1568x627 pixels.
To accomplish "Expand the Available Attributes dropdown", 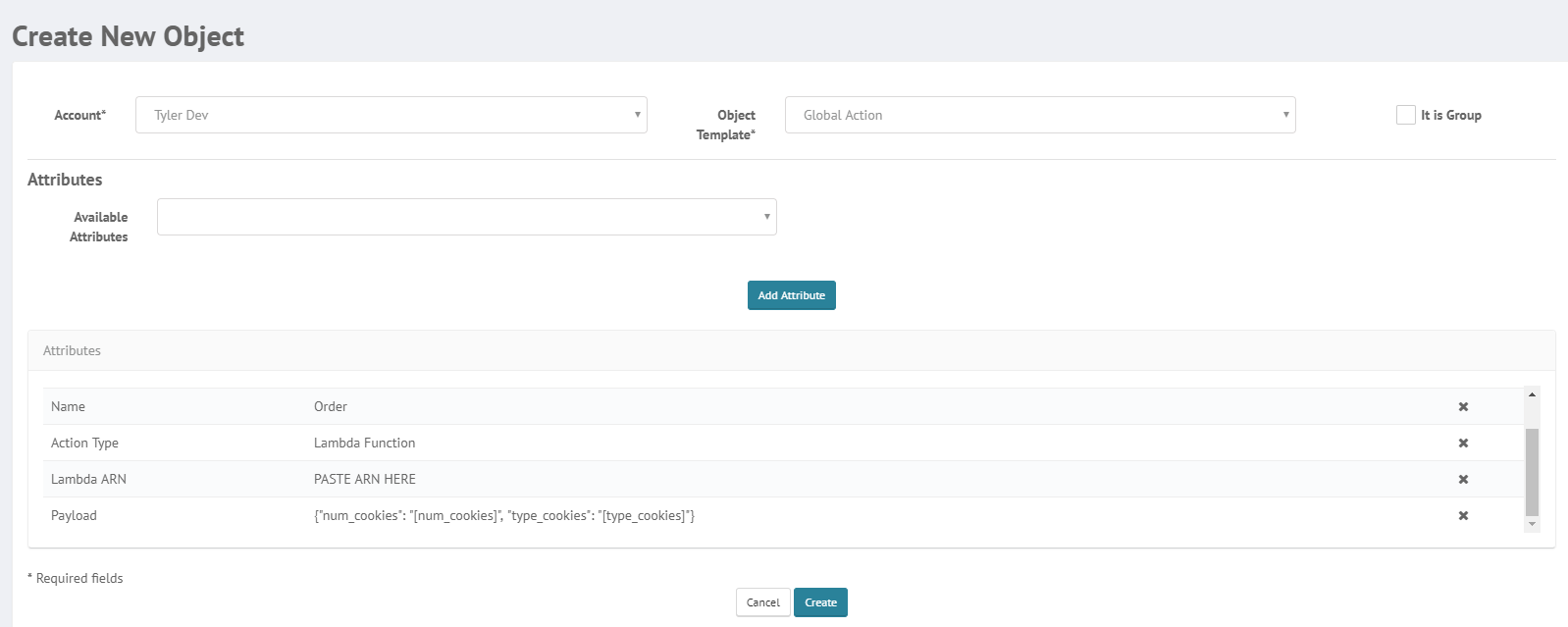I will click(466, 217).
